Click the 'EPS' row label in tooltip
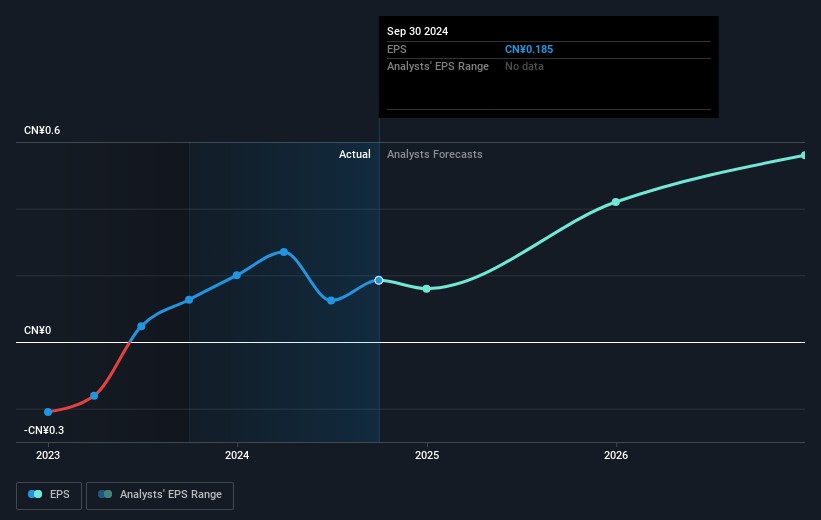This screenshot has width=821, height=520. (396, 49)
